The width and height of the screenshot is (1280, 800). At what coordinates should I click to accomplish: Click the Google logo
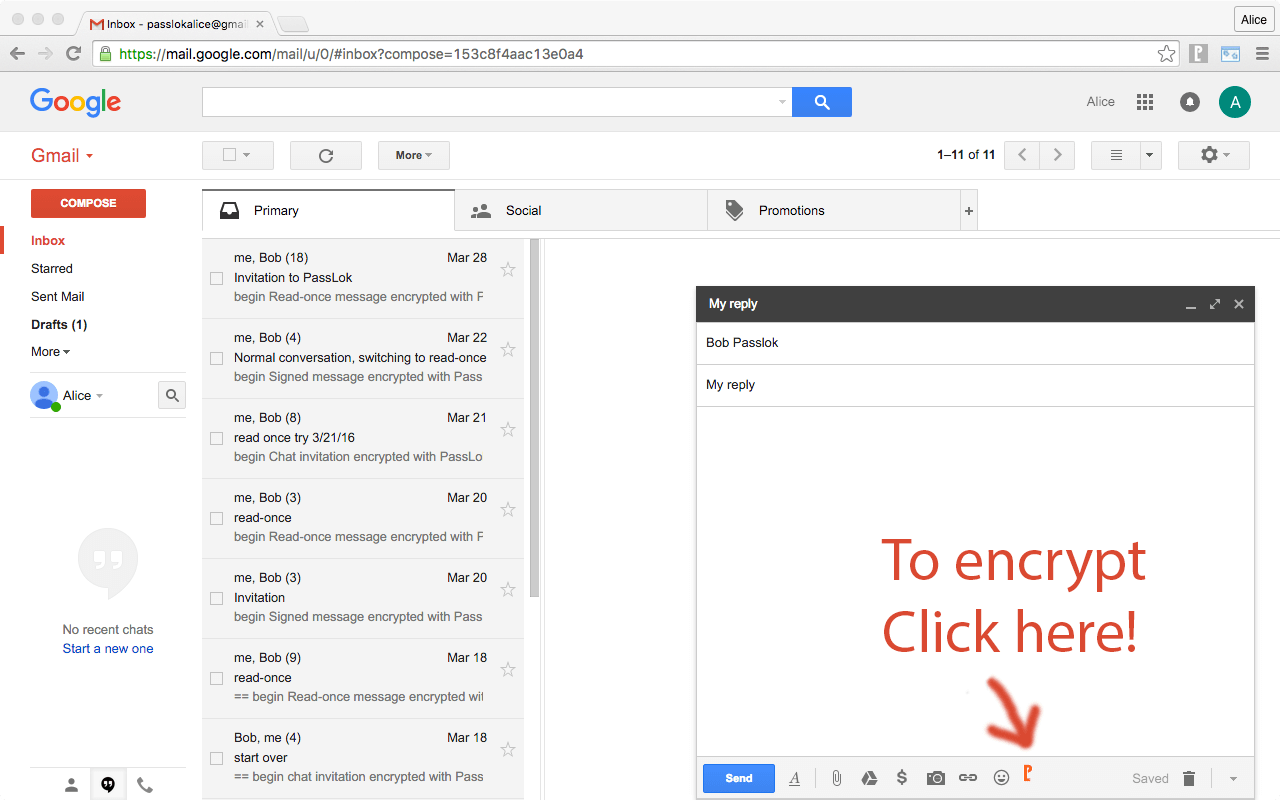(75, 102)
